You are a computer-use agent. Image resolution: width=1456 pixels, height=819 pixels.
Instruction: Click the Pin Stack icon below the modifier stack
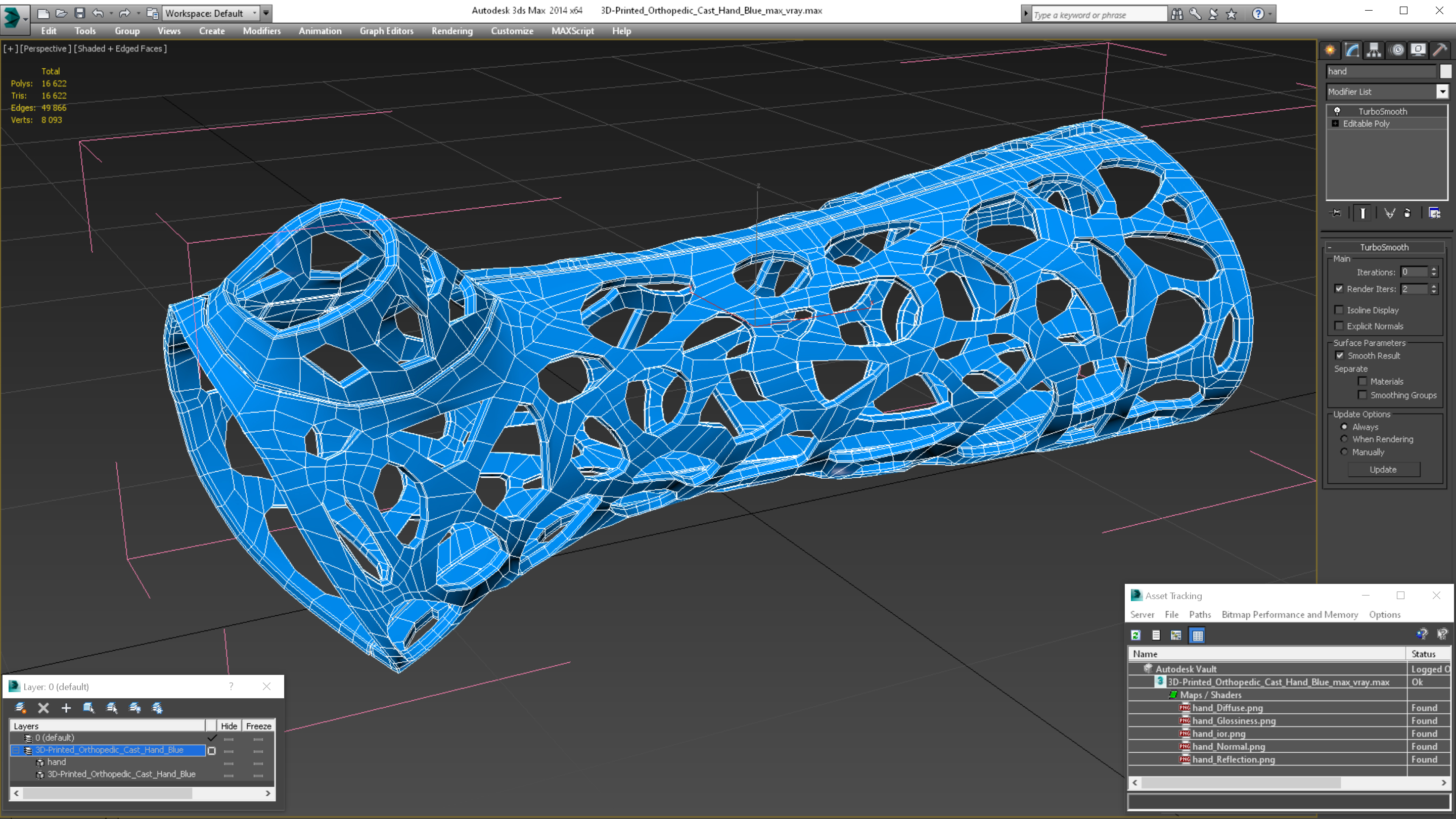point(1336,213)
